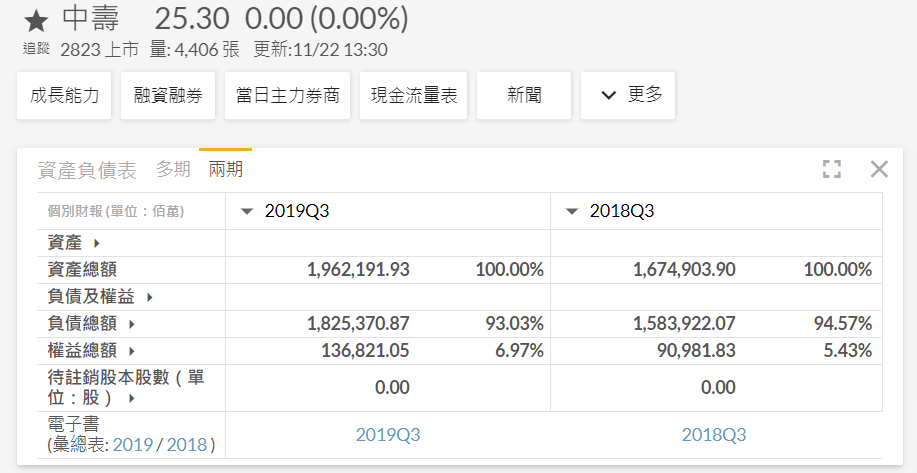Expand the 權益總額 row
Viewport: 917px width, 473px height.
pyautogui.click(x=131, y=351)
